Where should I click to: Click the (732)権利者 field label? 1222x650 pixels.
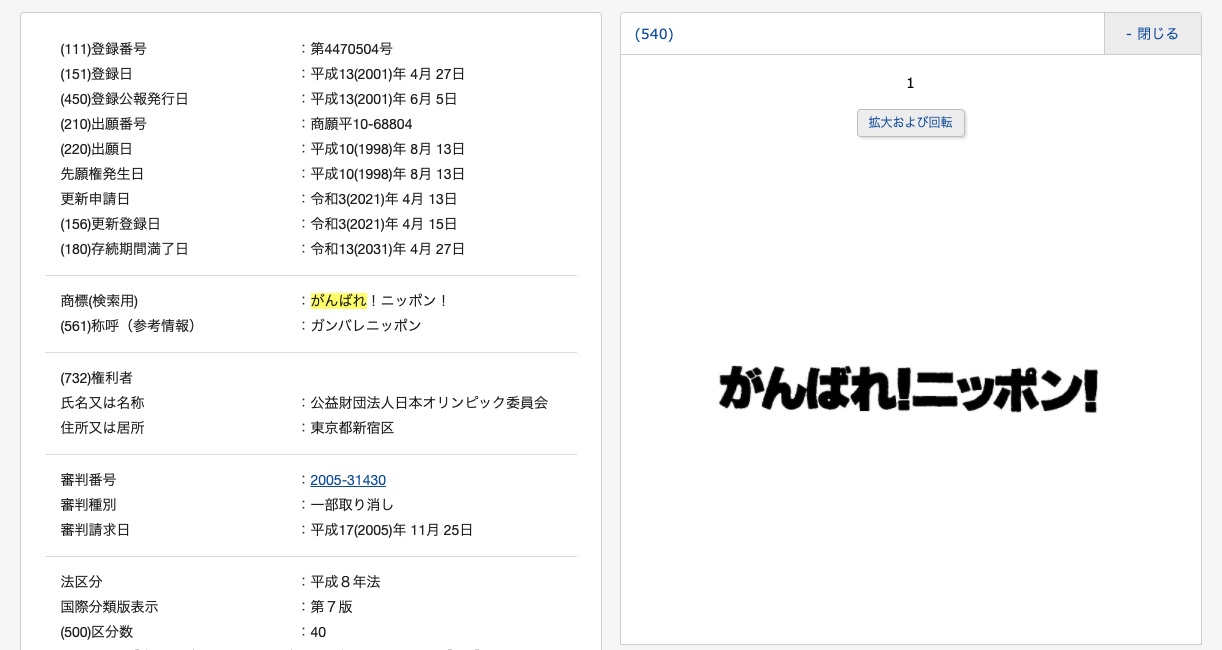(x=97, y=378)
